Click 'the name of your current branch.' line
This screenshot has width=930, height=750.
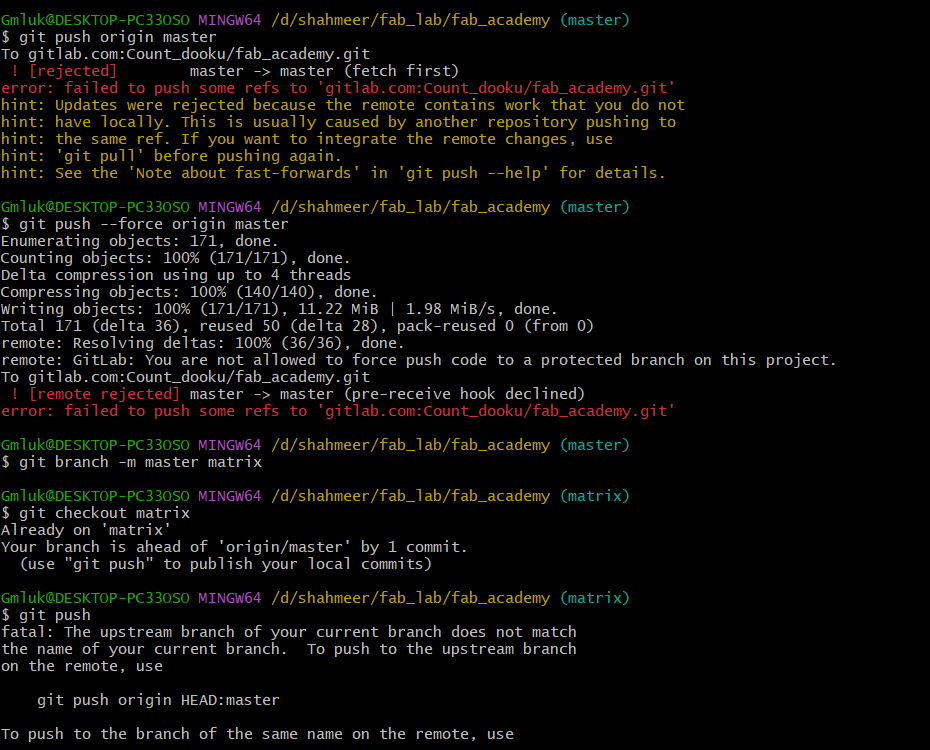289,649
